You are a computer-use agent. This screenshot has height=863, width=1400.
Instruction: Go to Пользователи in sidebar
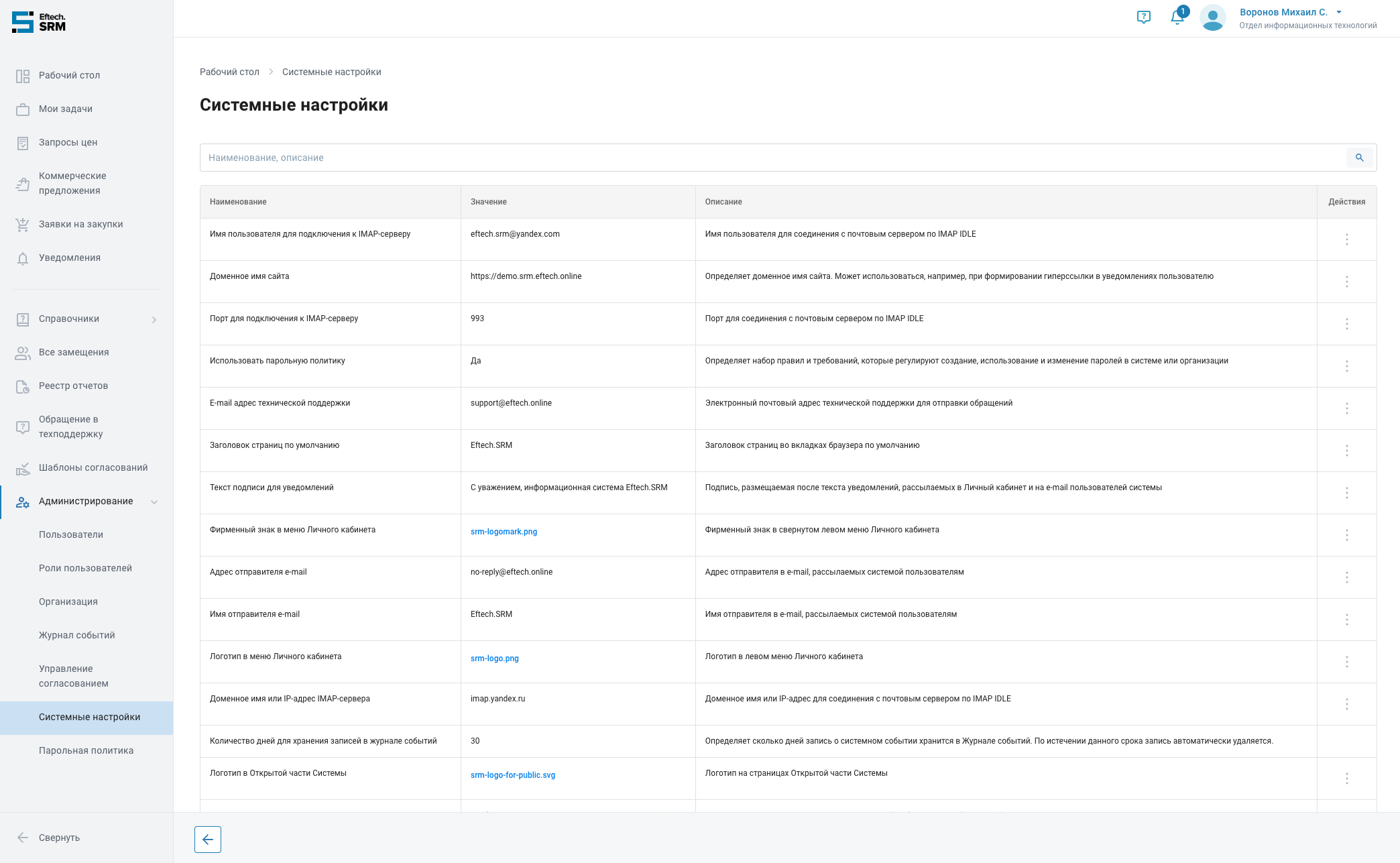[71, 534]
